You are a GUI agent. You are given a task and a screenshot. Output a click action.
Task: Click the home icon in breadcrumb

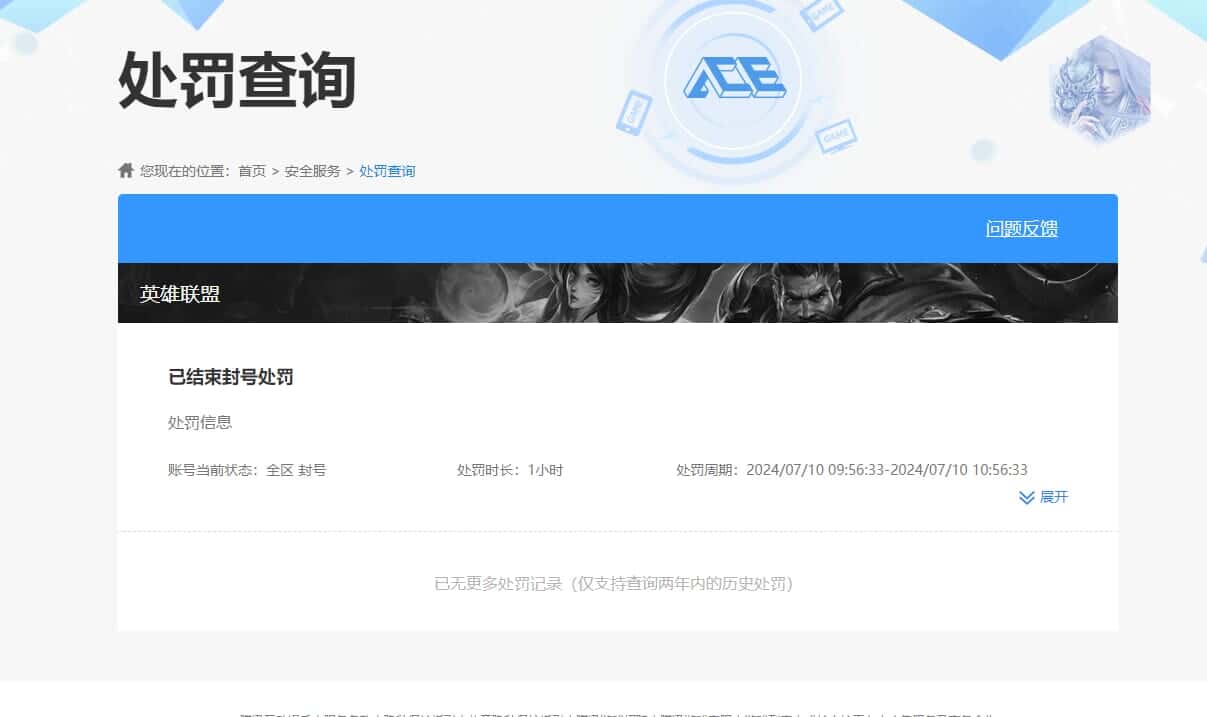click(x=126, y=170)
